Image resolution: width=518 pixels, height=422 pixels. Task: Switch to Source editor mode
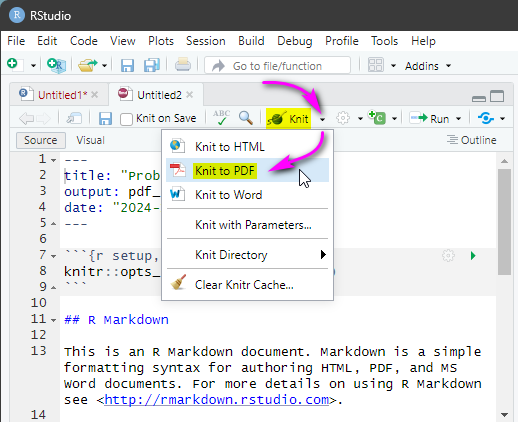coord(41,140)
